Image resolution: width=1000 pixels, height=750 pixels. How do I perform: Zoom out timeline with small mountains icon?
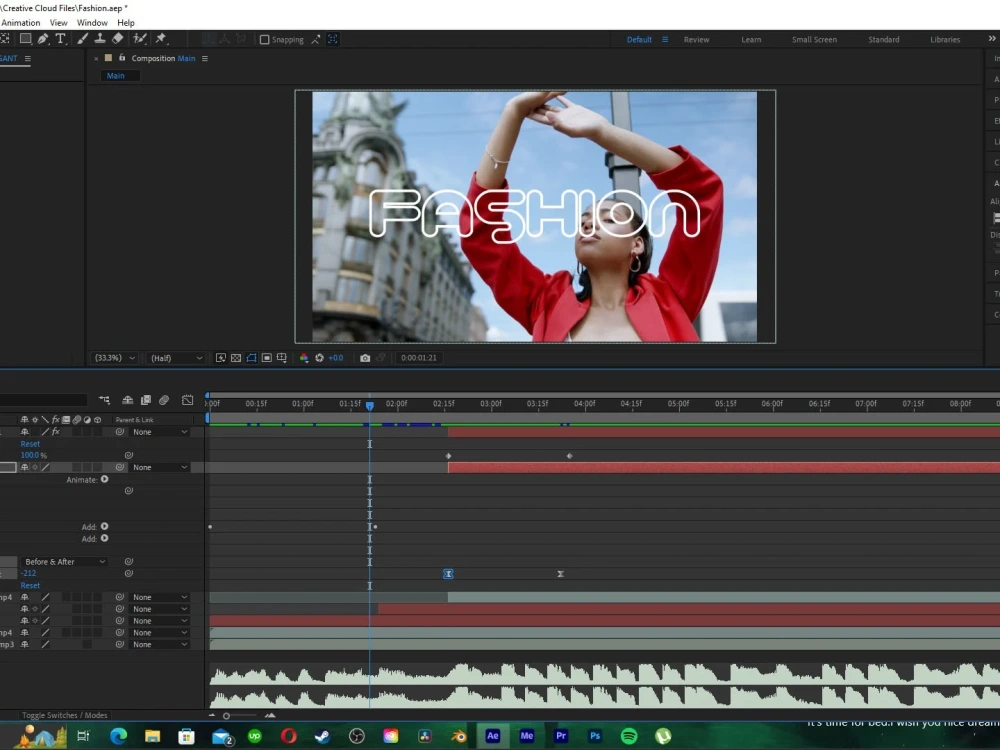(x=212, y=716)
